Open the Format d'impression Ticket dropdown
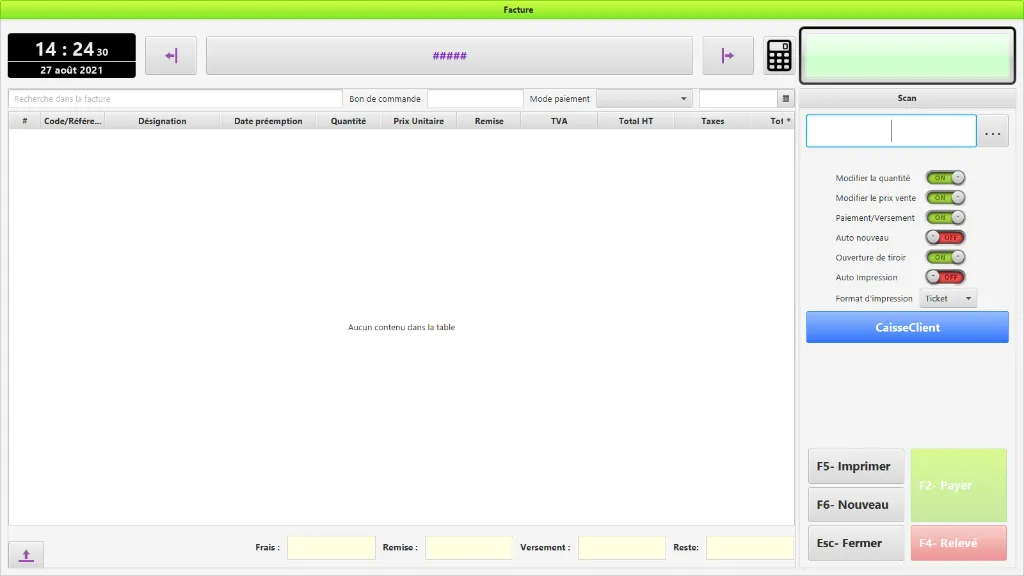 pyautogui.click(x=947, y=297)
